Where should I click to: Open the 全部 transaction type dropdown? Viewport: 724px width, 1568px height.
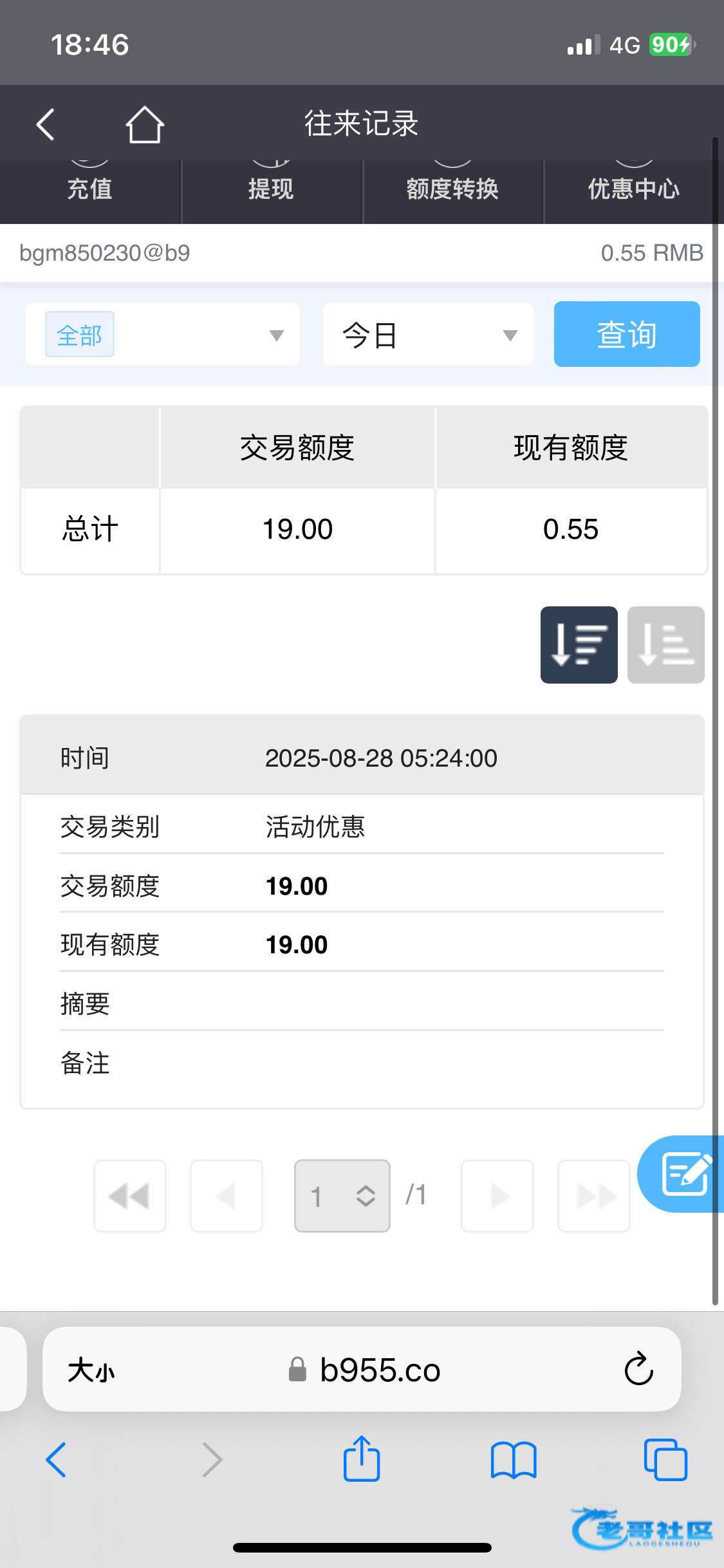tap(163, 335)
